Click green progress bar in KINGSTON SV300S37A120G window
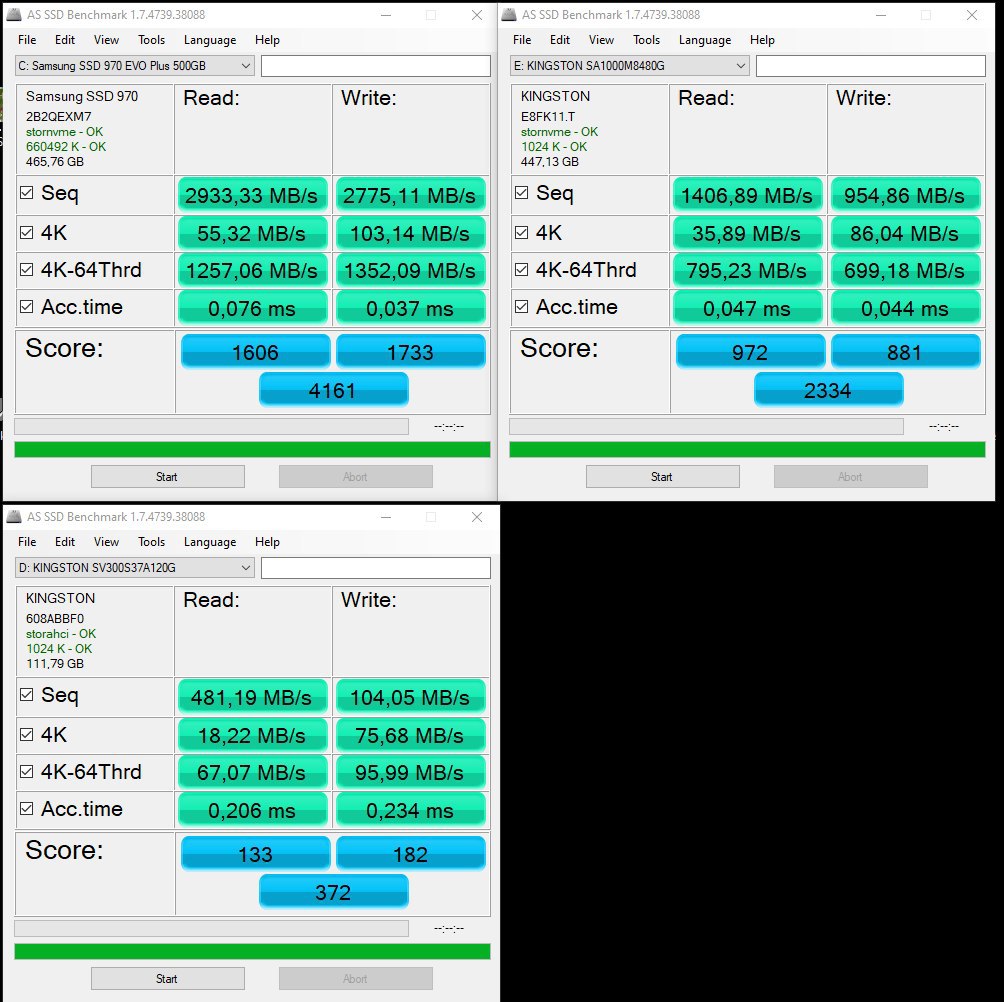 click(252, 951)
